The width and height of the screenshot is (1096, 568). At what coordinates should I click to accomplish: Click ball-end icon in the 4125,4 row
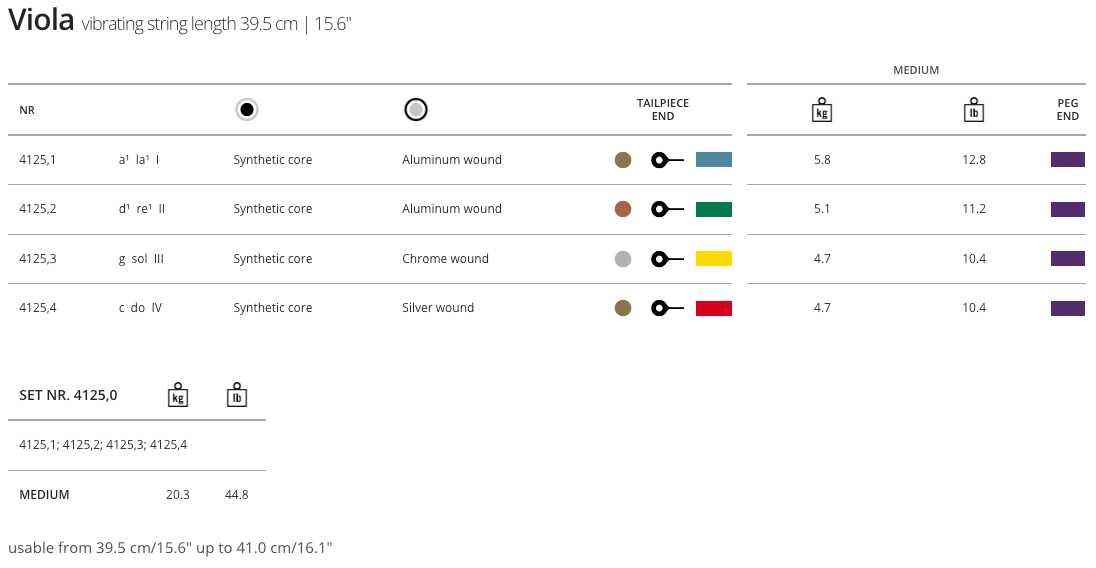666,308
